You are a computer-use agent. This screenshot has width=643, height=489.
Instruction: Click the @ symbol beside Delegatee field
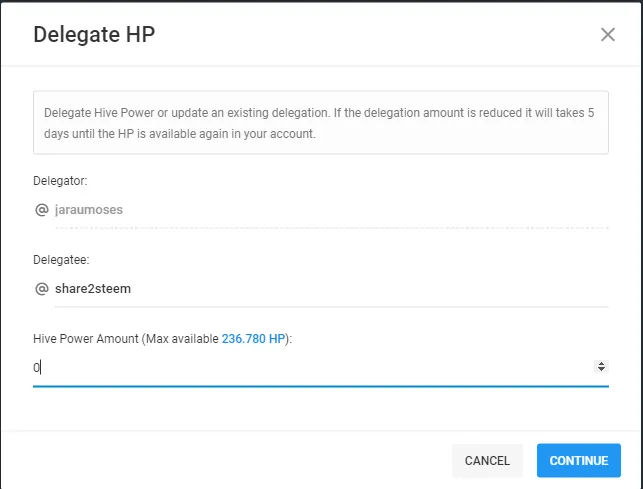42,289
